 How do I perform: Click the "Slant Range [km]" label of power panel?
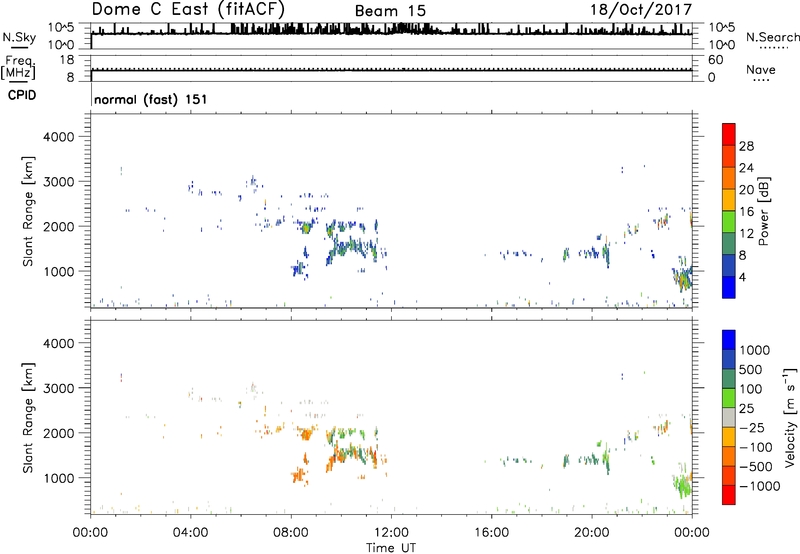[28, 211]
